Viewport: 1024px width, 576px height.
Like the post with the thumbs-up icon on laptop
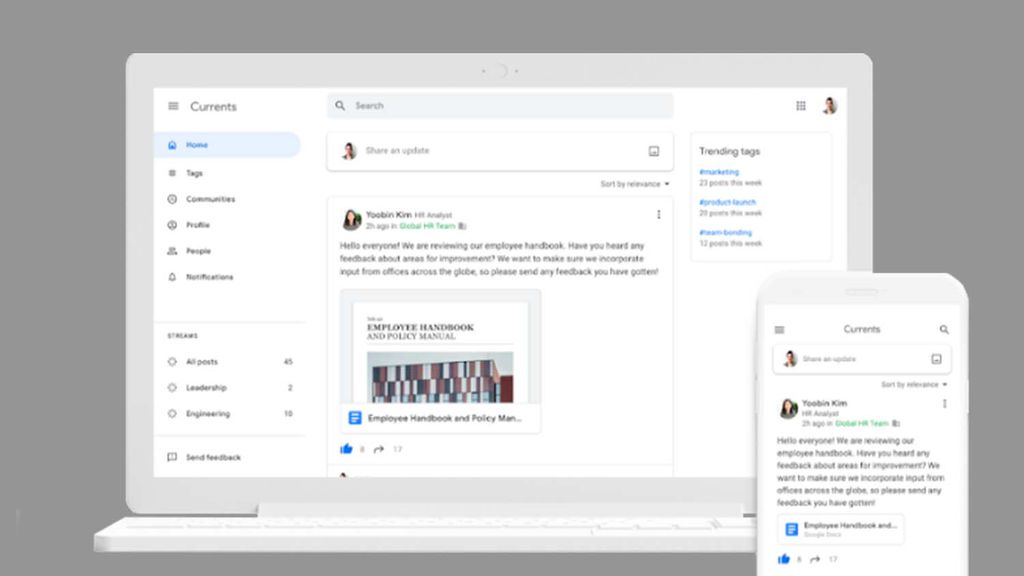347,449
